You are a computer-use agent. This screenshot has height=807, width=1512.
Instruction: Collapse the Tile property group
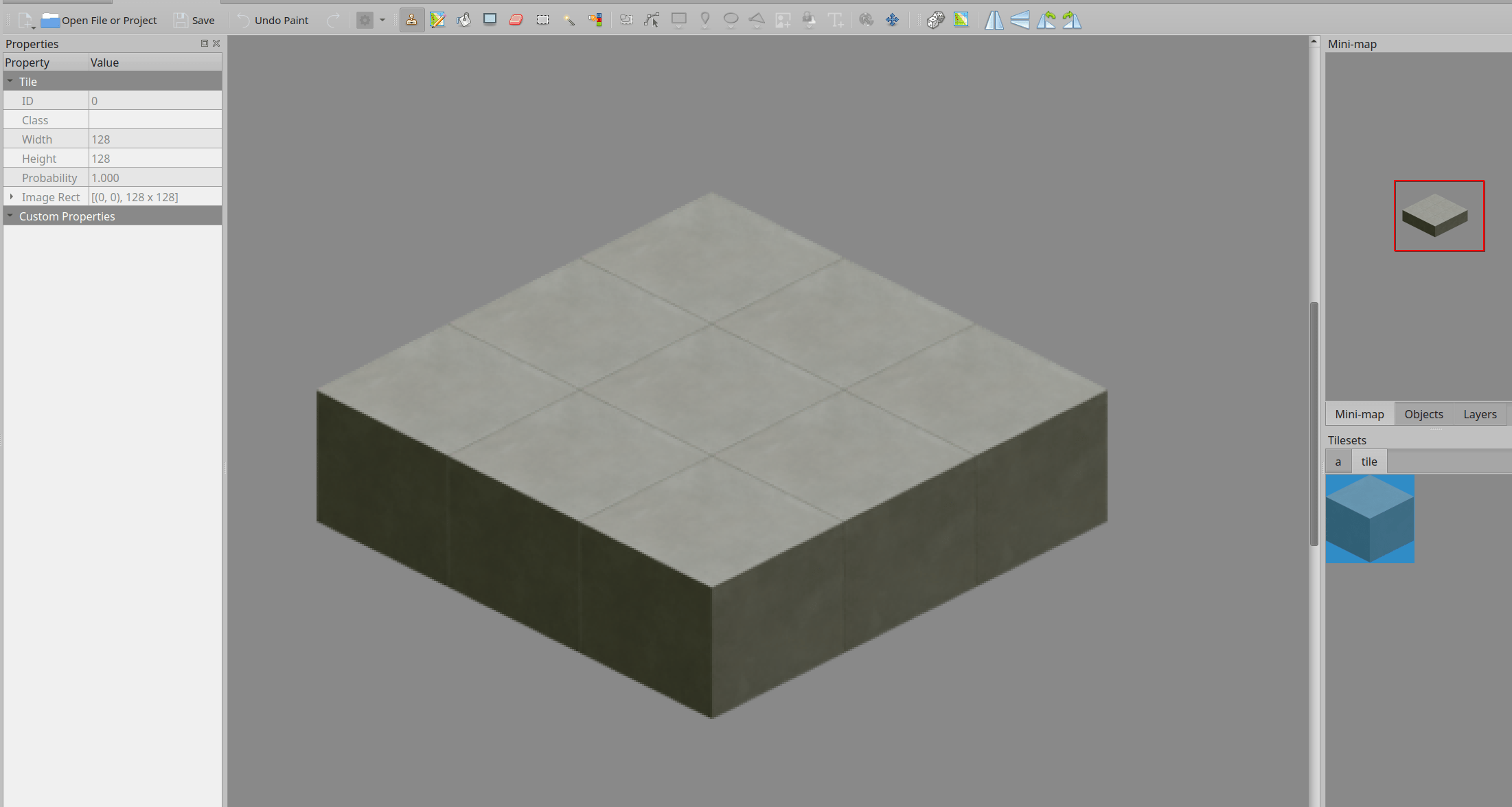[x=10, y=82]
